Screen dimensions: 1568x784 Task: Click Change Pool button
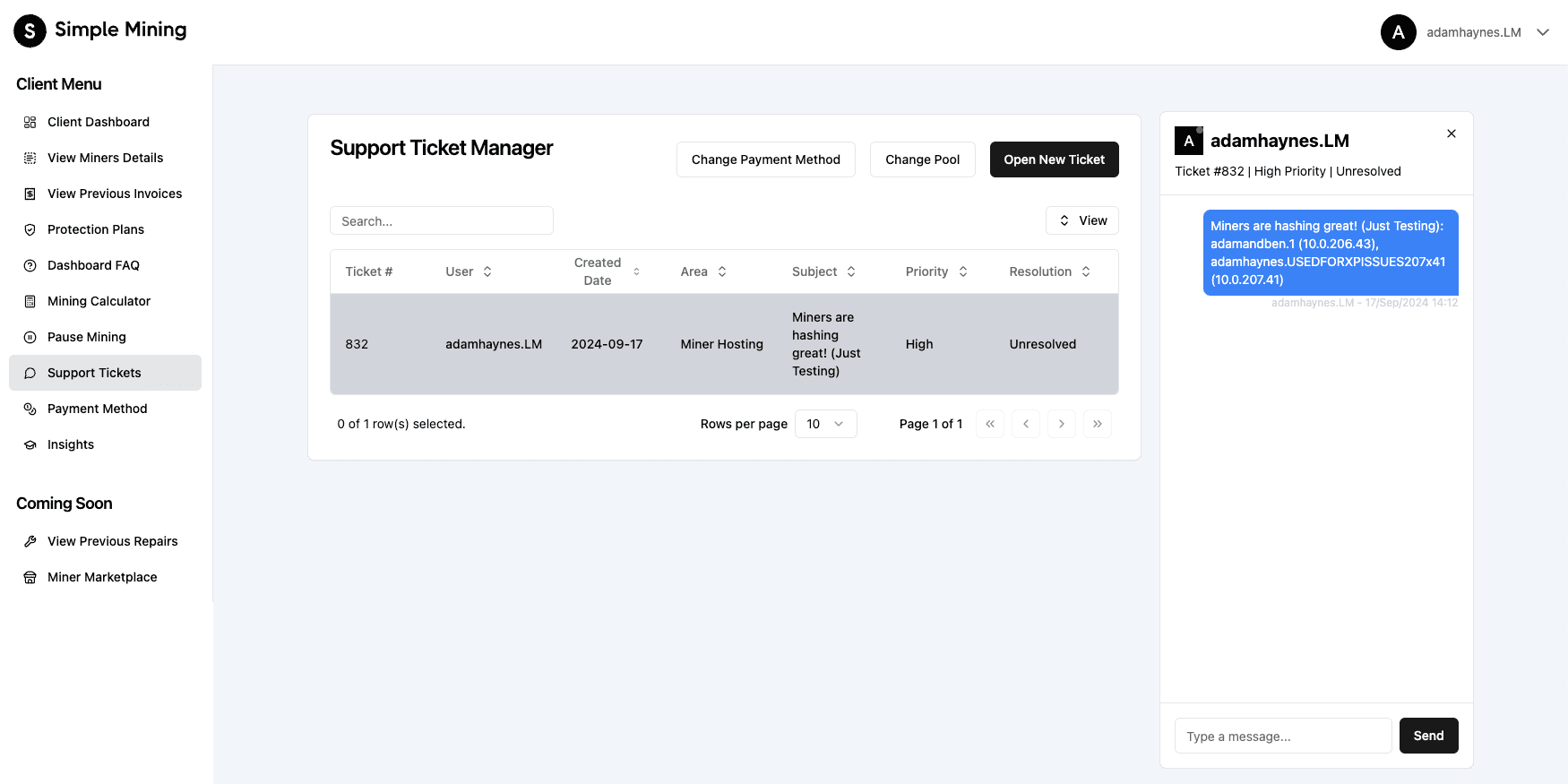tap(922, 159)
